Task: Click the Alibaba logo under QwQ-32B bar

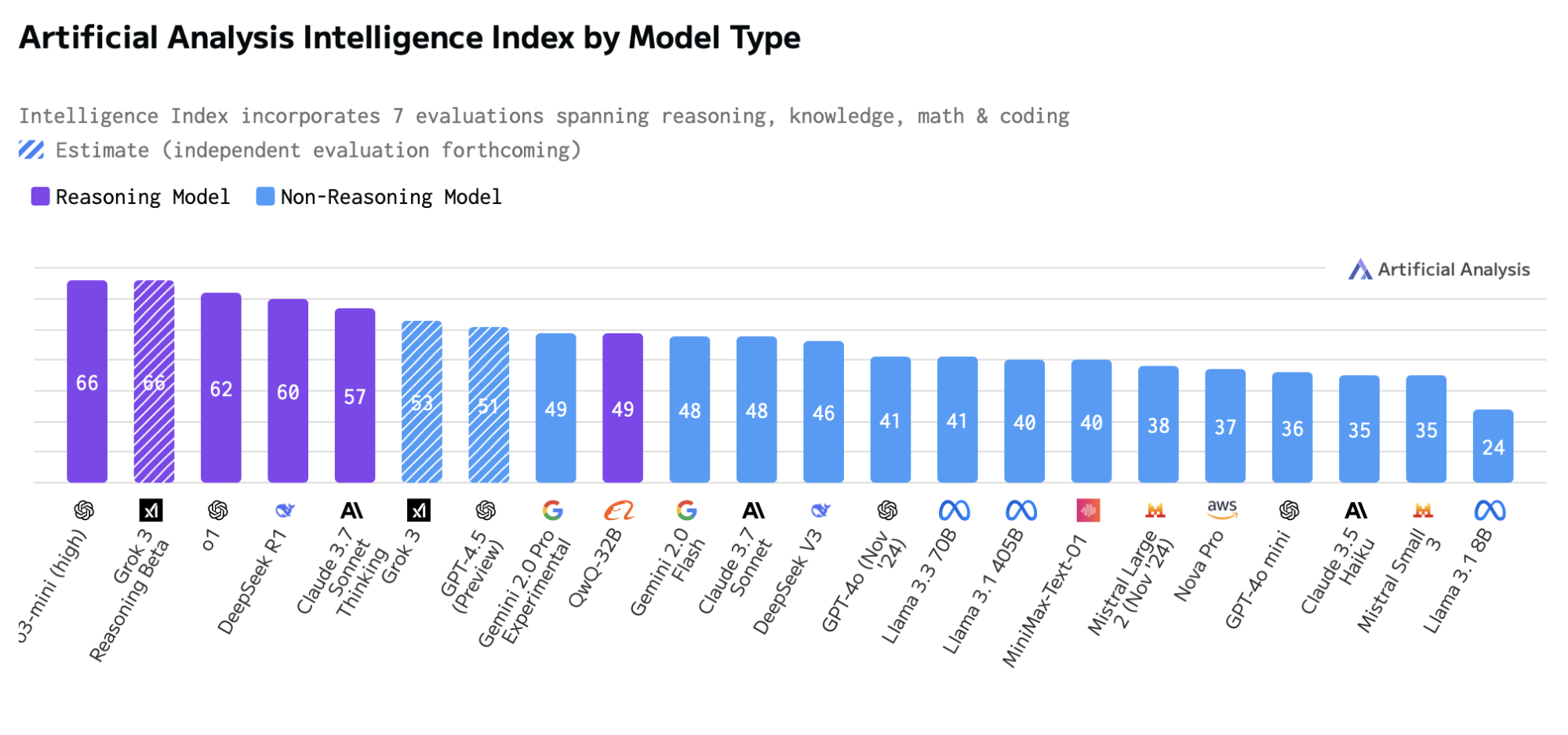Action: (x=620, y=511)
